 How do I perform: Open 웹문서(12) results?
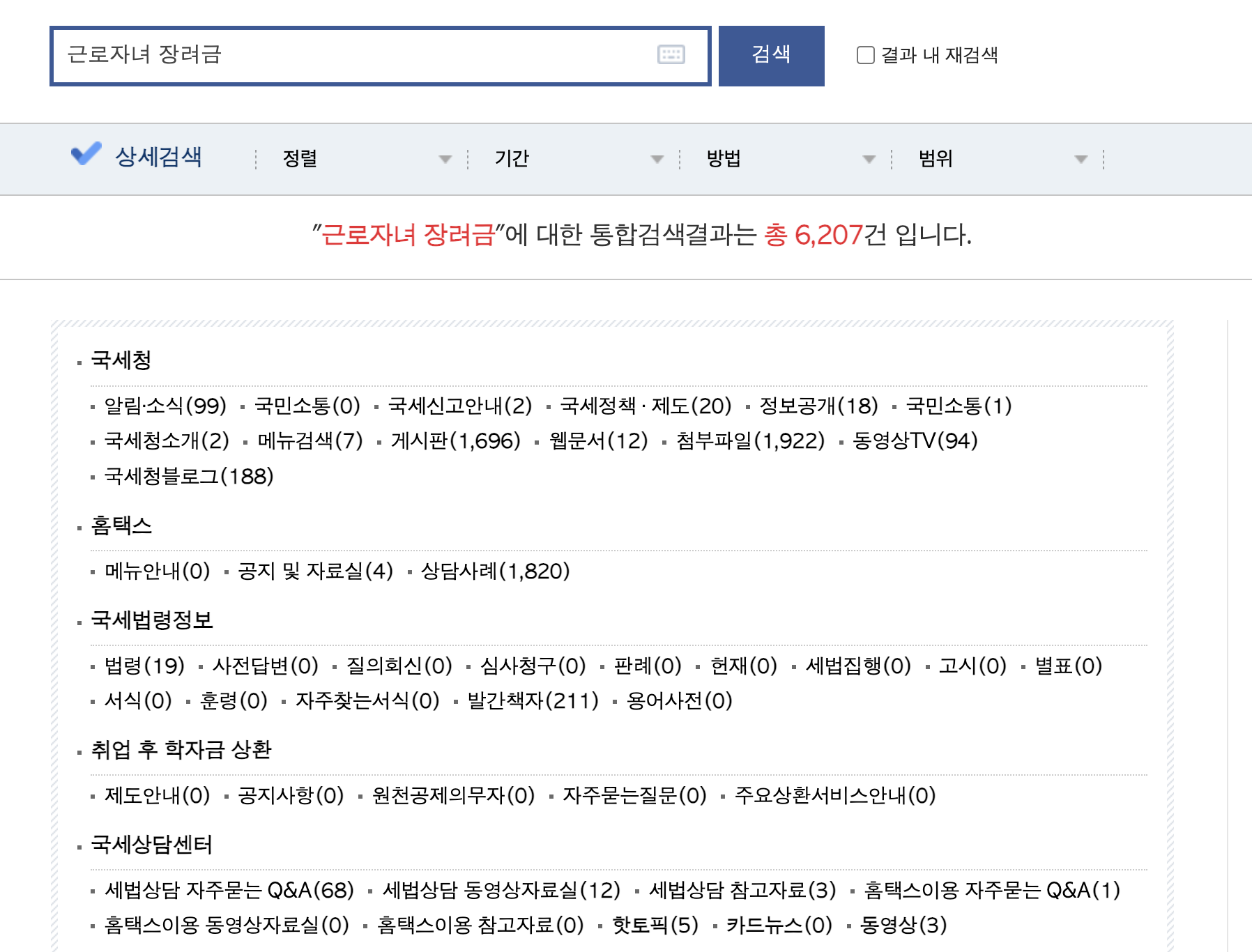tap(599, 440)
